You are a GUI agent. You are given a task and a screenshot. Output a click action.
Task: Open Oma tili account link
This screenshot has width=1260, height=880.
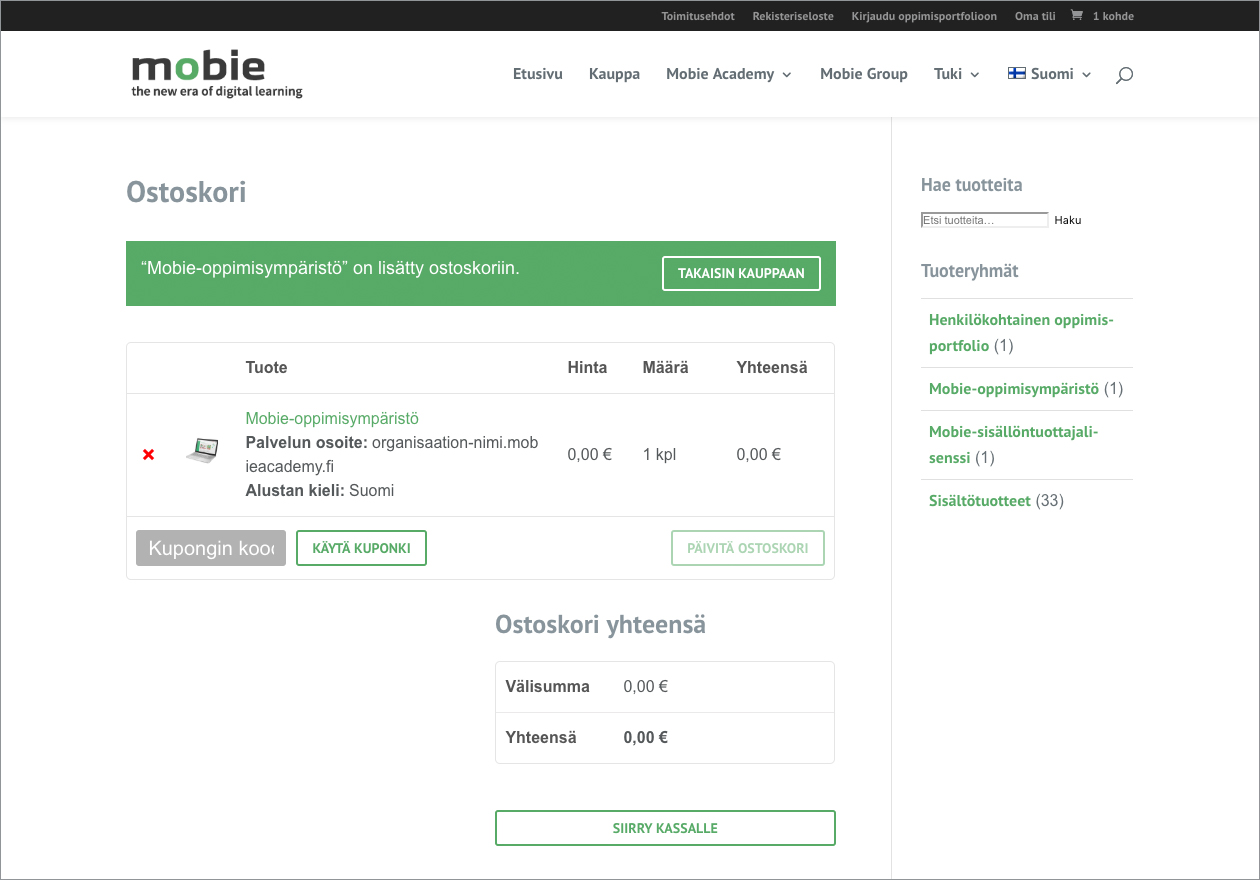(1035, 16)
